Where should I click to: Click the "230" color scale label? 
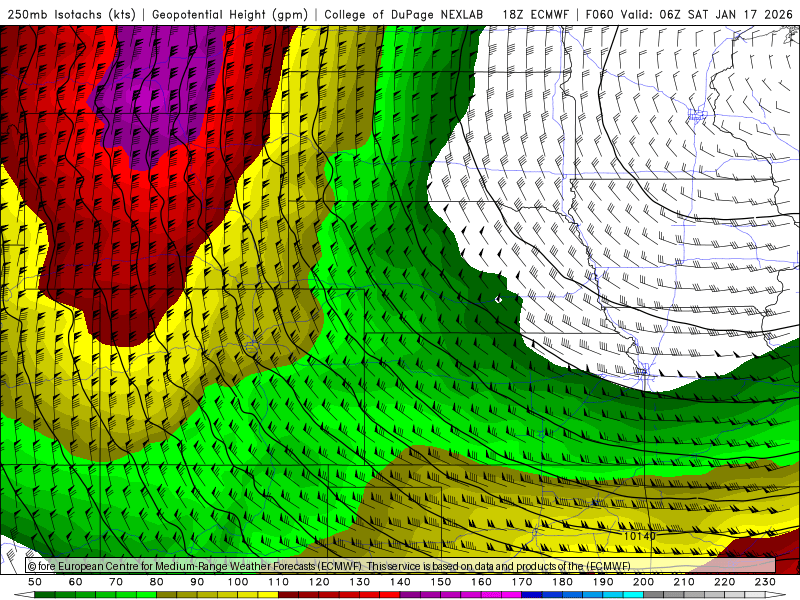(766, 582)
